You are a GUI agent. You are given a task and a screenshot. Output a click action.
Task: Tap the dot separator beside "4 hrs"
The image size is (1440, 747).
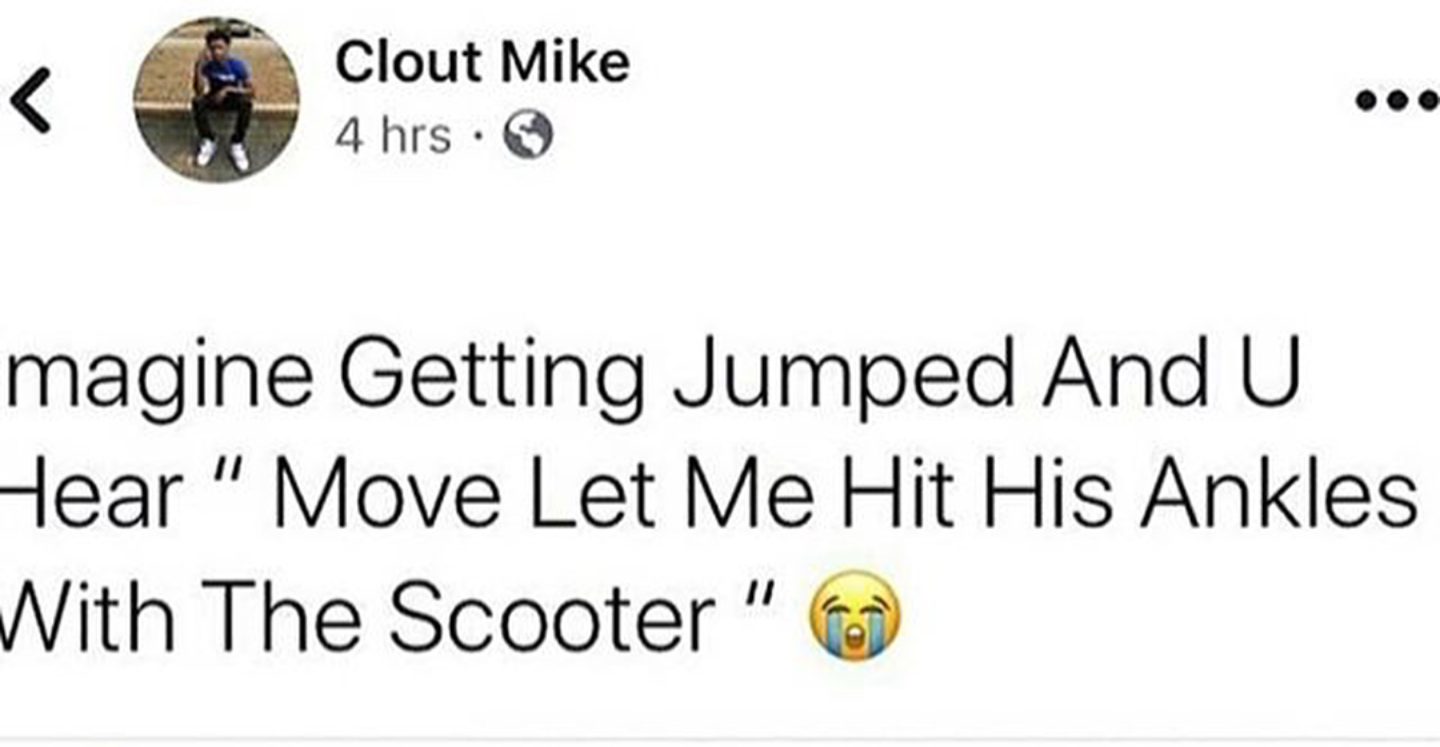477,136
